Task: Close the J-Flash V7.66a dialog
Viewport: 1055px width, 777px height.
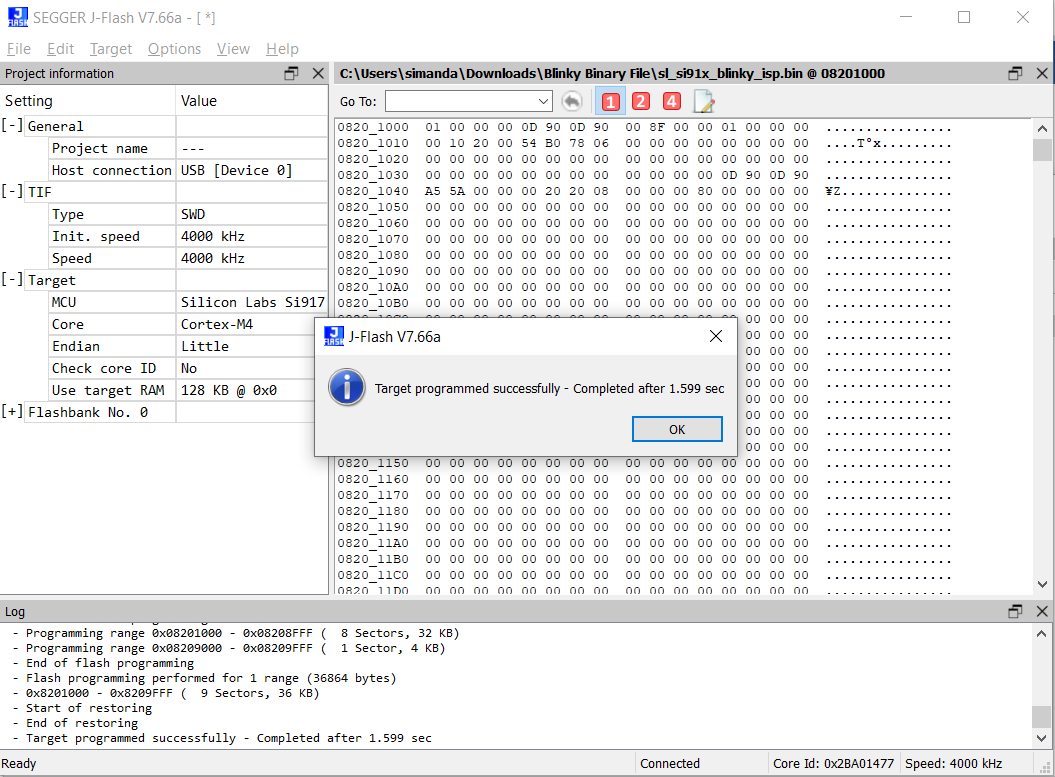Action: click(716, 336)
